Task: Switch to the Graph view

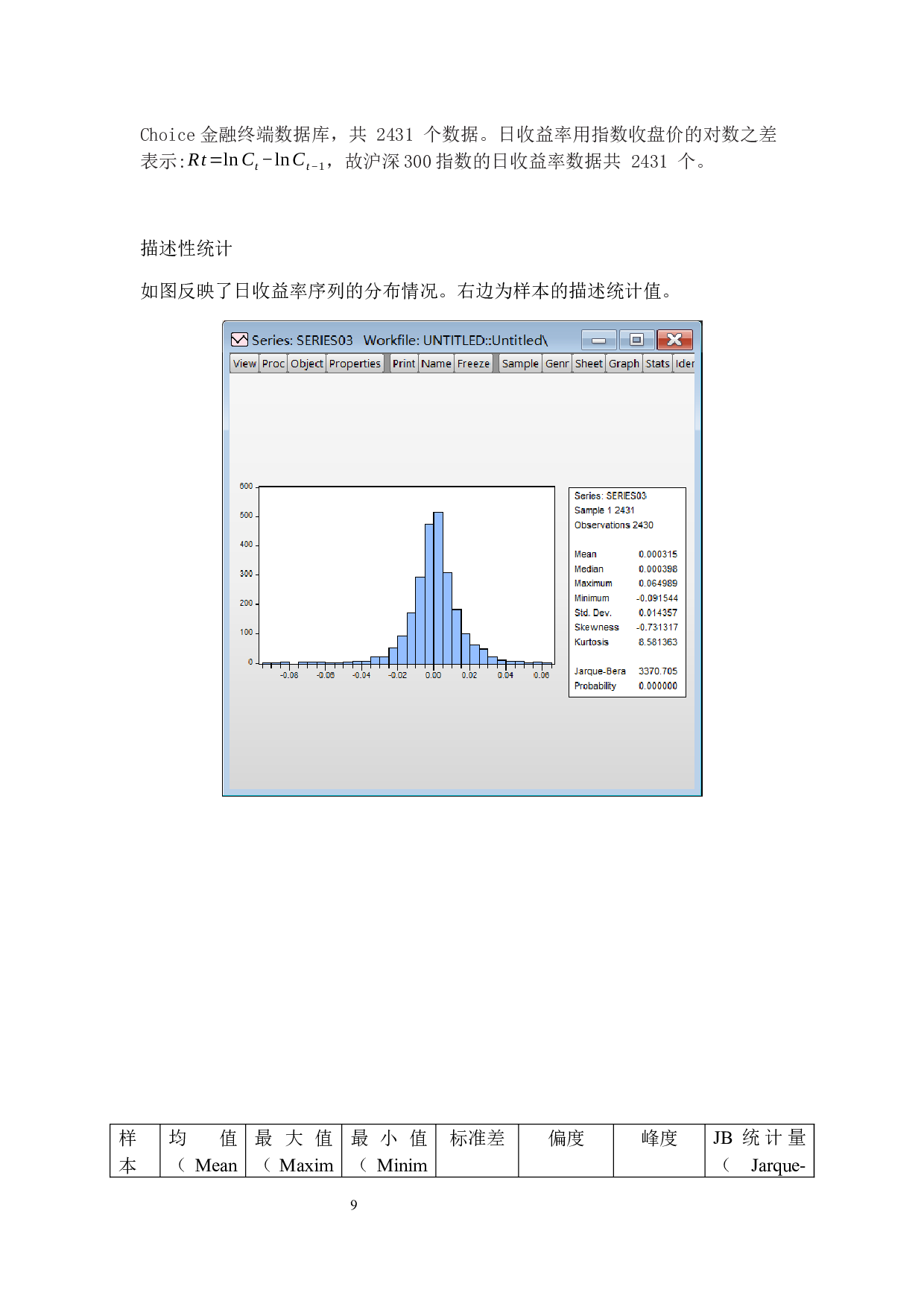Action: (x=624, y=364)
